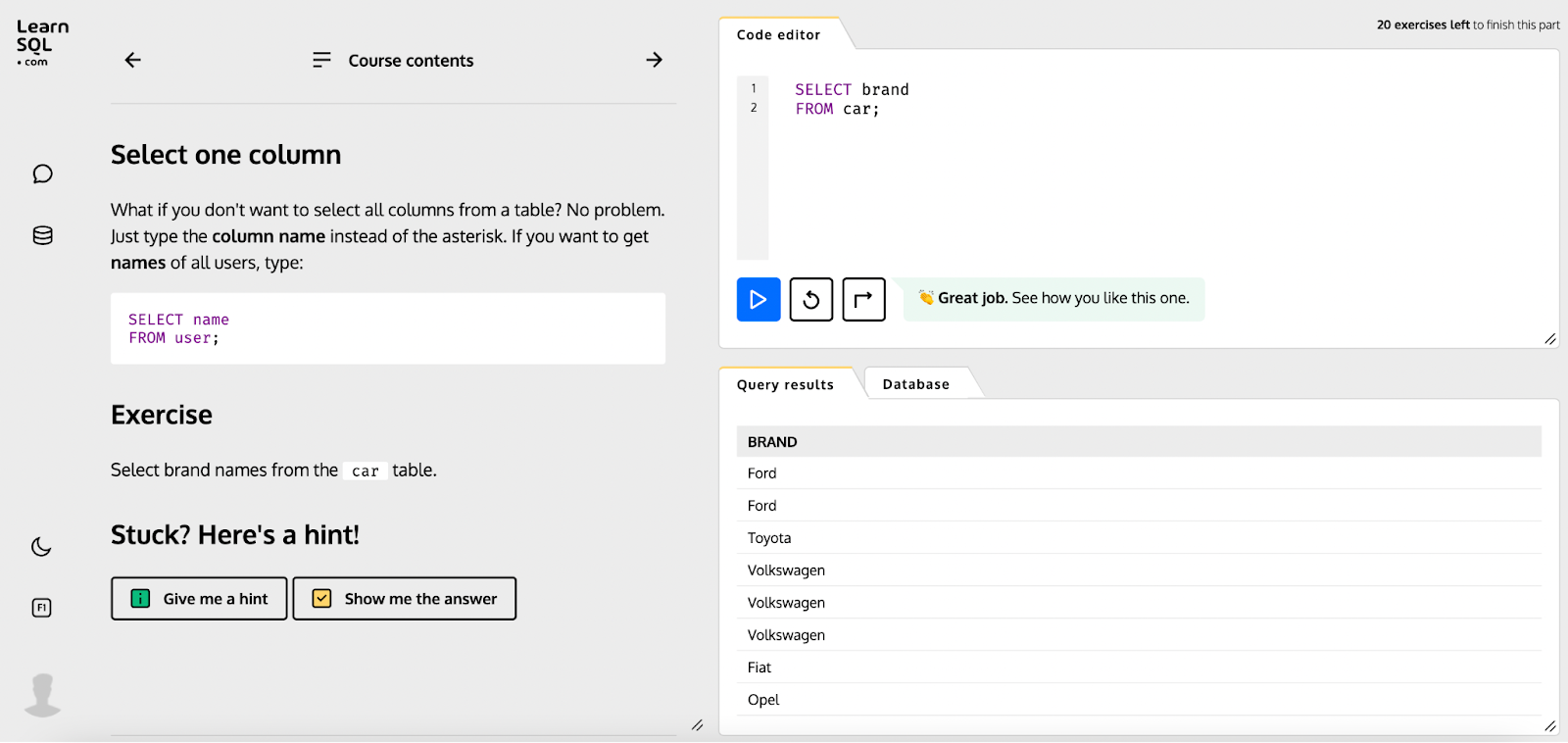This screenshot has width=1568, height=743.
Task: Click inside the code editor text area
Action: (1156, 168)
